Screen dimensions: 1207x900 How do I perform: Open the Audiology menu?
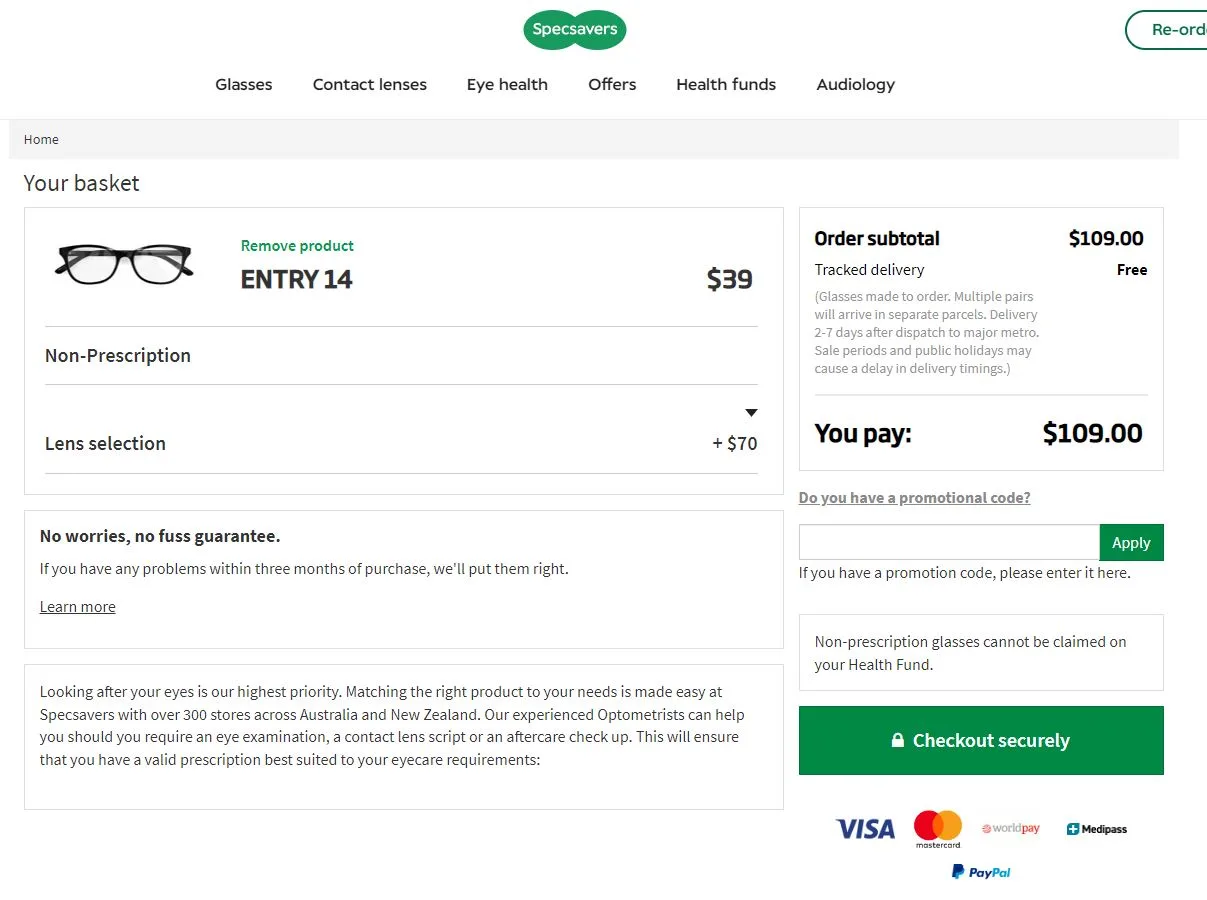pyautogui.click(x=855, y=85)
